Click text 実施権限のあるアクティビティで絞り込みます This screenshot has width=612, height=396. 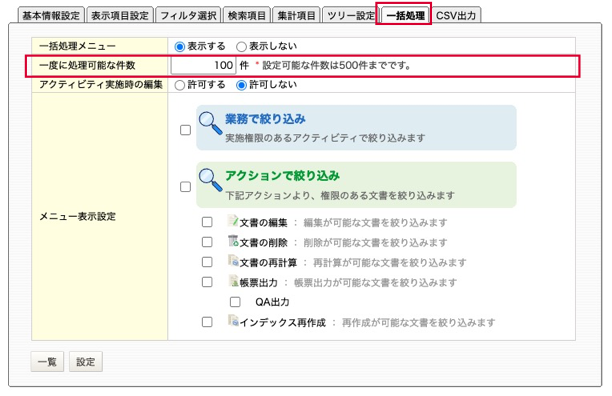pos(325,138)
